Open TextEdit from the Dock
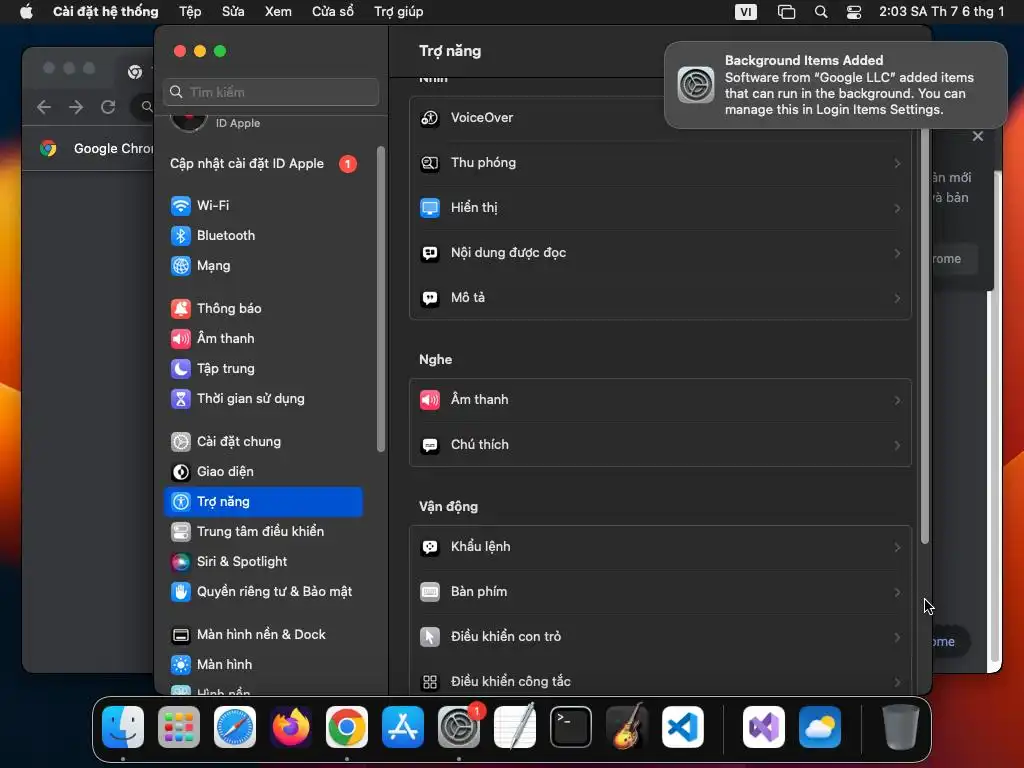The height and width of the screenshot is (768, 1024). pyautogui.click(x=515, y=727)
